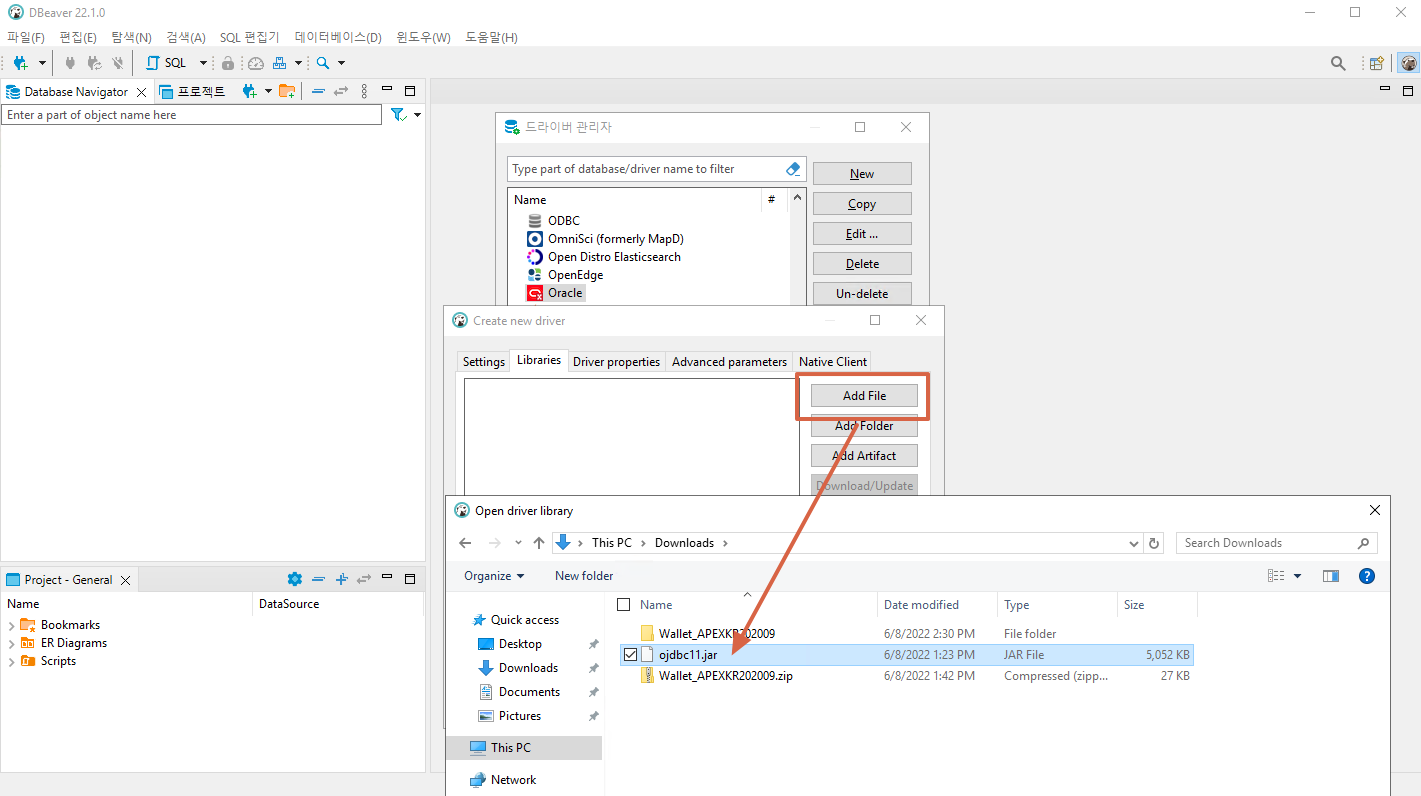Open the 파일(F) menu
The height and width of the screenshot is (796, 1421).
tap(26, 37)
